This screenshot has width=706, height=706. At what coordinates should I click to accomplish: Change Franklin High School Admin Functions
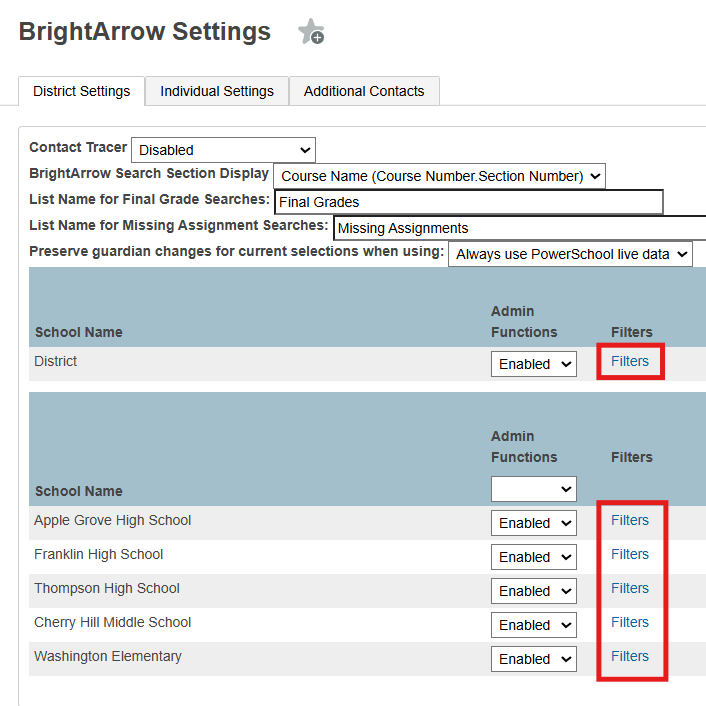[x=534, y=557]
